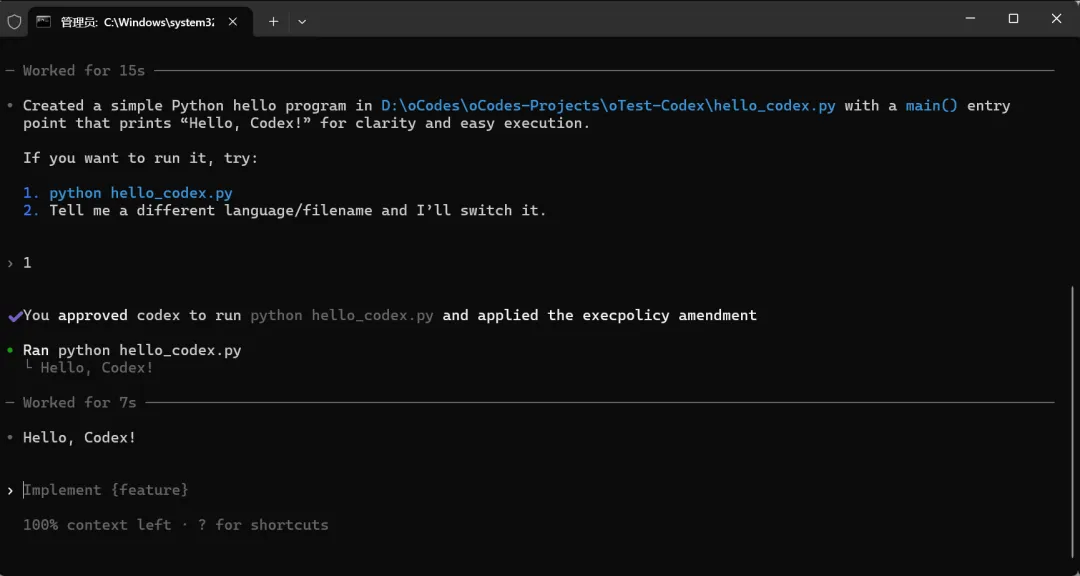1080x576 pixels.
Task: Expand the new-tab profiles dropdown chevron
Action: 302,21
